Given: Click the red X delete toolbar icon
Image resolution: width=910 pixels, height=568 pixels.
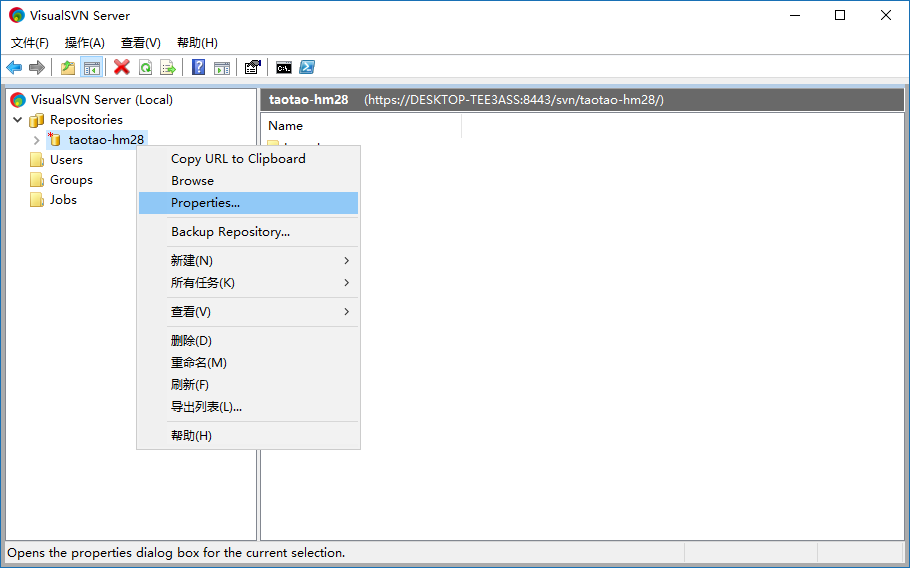Looking at the screenshot, I should click(121, 67).
